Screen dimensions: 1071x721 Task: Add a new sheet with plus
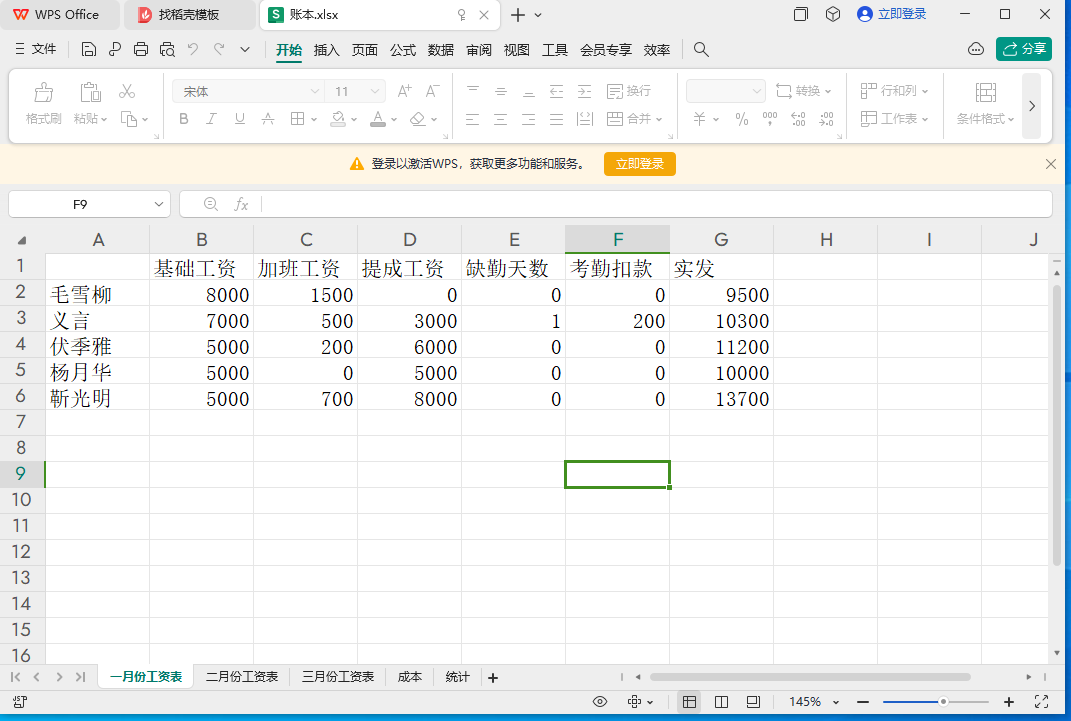[493, 677]
